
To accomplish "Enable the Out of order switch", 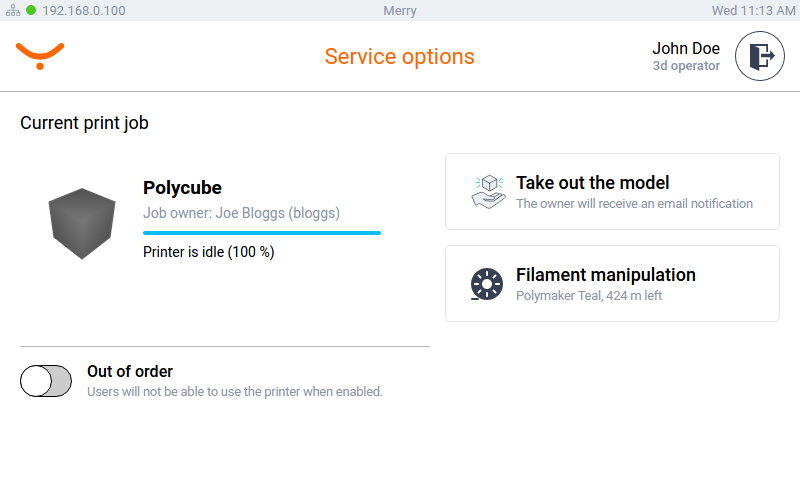I will point(46,381).
